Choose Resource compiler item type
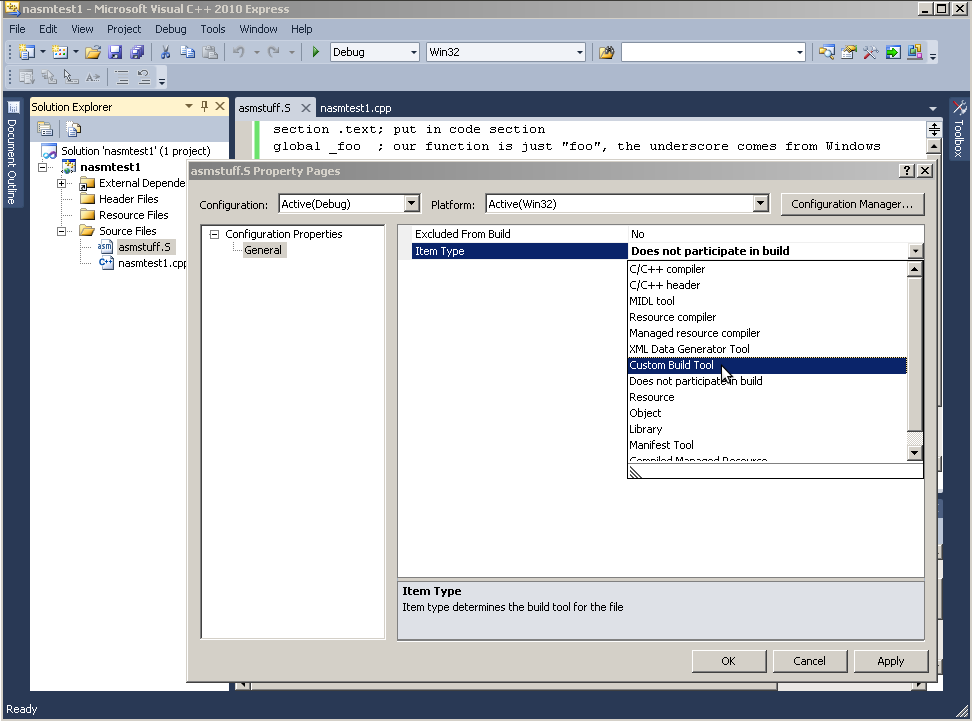Screen dimensions: 972x721 point(767,317)
